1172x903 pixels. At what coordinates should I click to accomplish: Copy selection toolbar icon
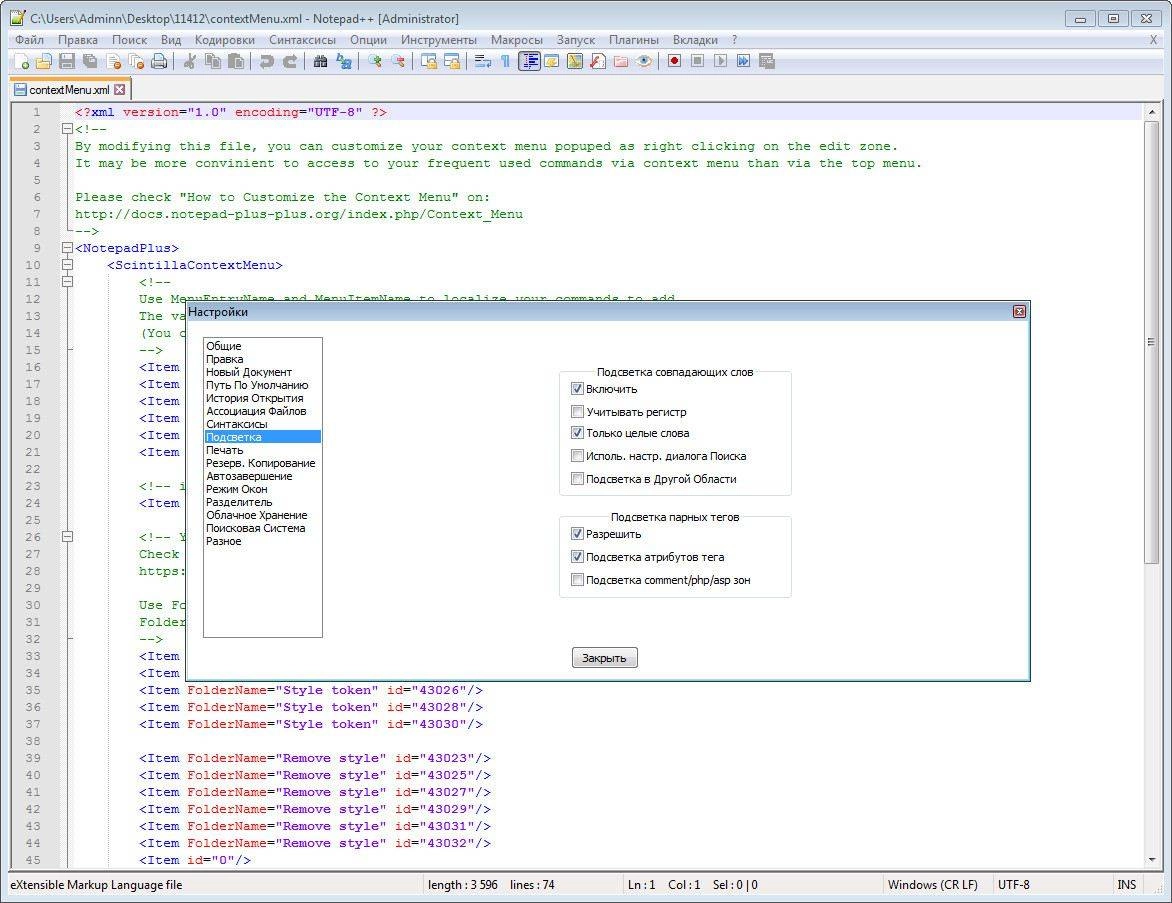pos(213,61)
